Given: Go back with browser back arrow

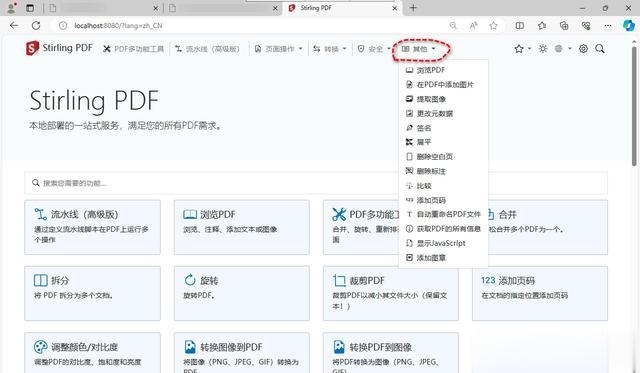Looking at the screenshot, I should [x=14, y=26].
